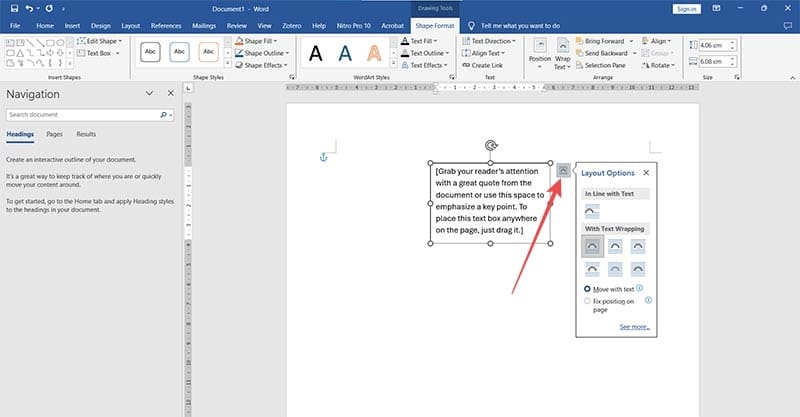Select Fix position on page option
The image size is (800, 417).
(587, 300)
